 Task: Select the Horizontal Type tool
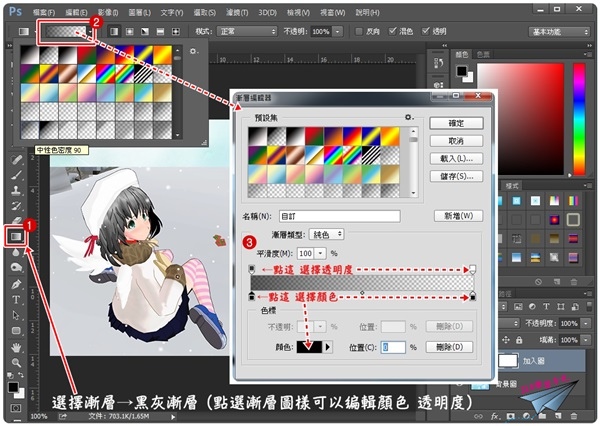pos(16,300)
